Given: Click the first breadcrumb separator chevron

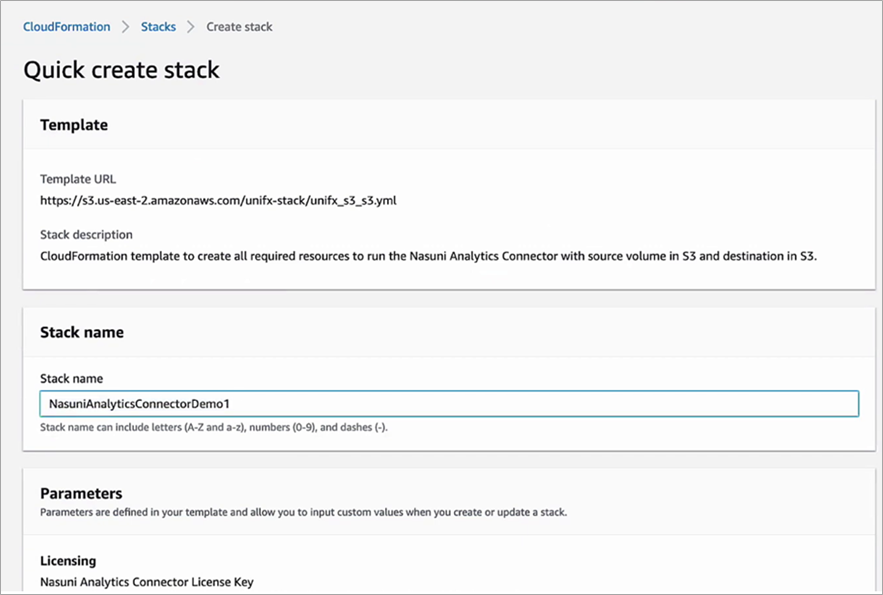Looking at the screenshot, I should (x=123, y=27).
